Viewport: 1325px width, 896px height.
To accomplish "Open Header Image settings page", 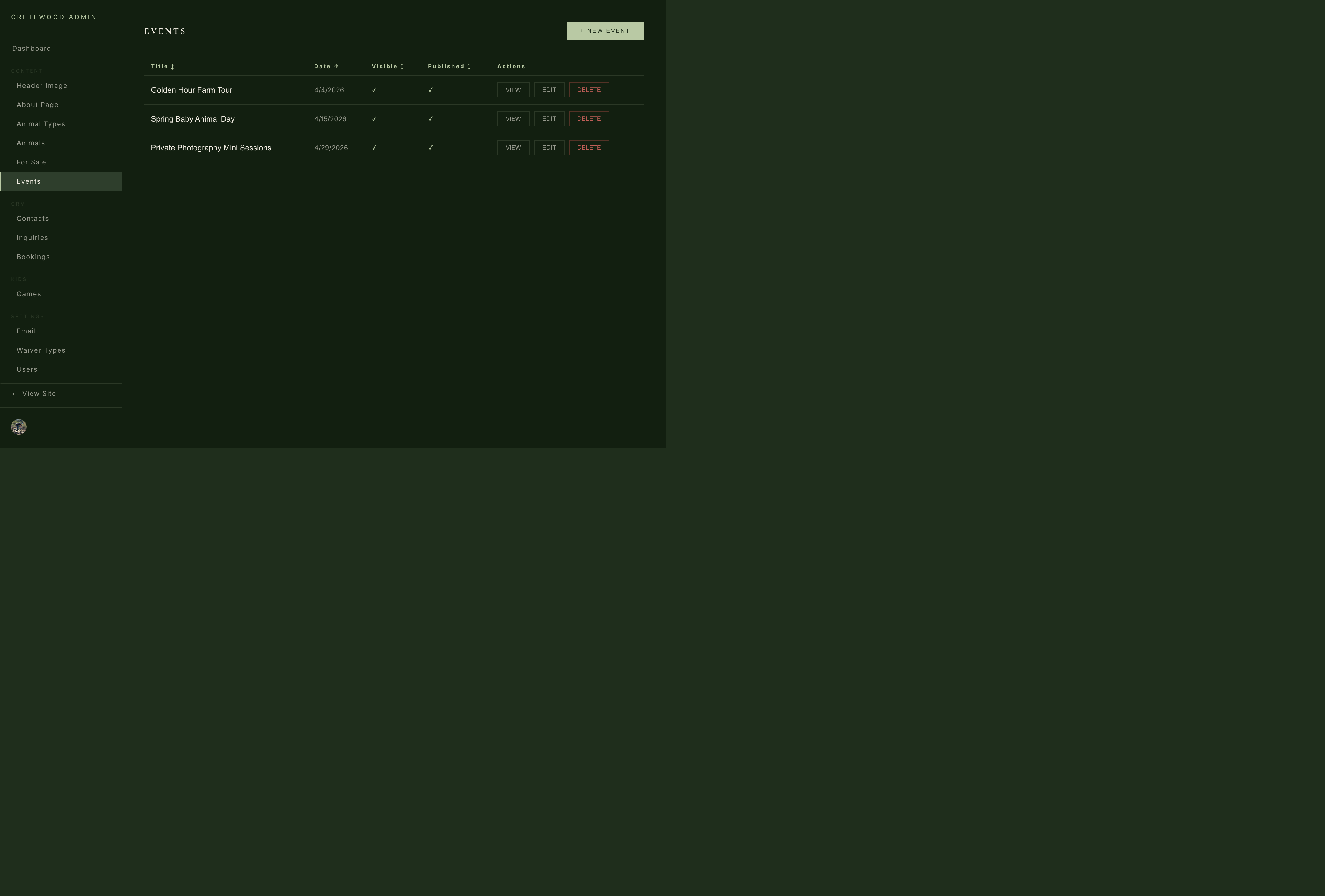I will 42,86.
